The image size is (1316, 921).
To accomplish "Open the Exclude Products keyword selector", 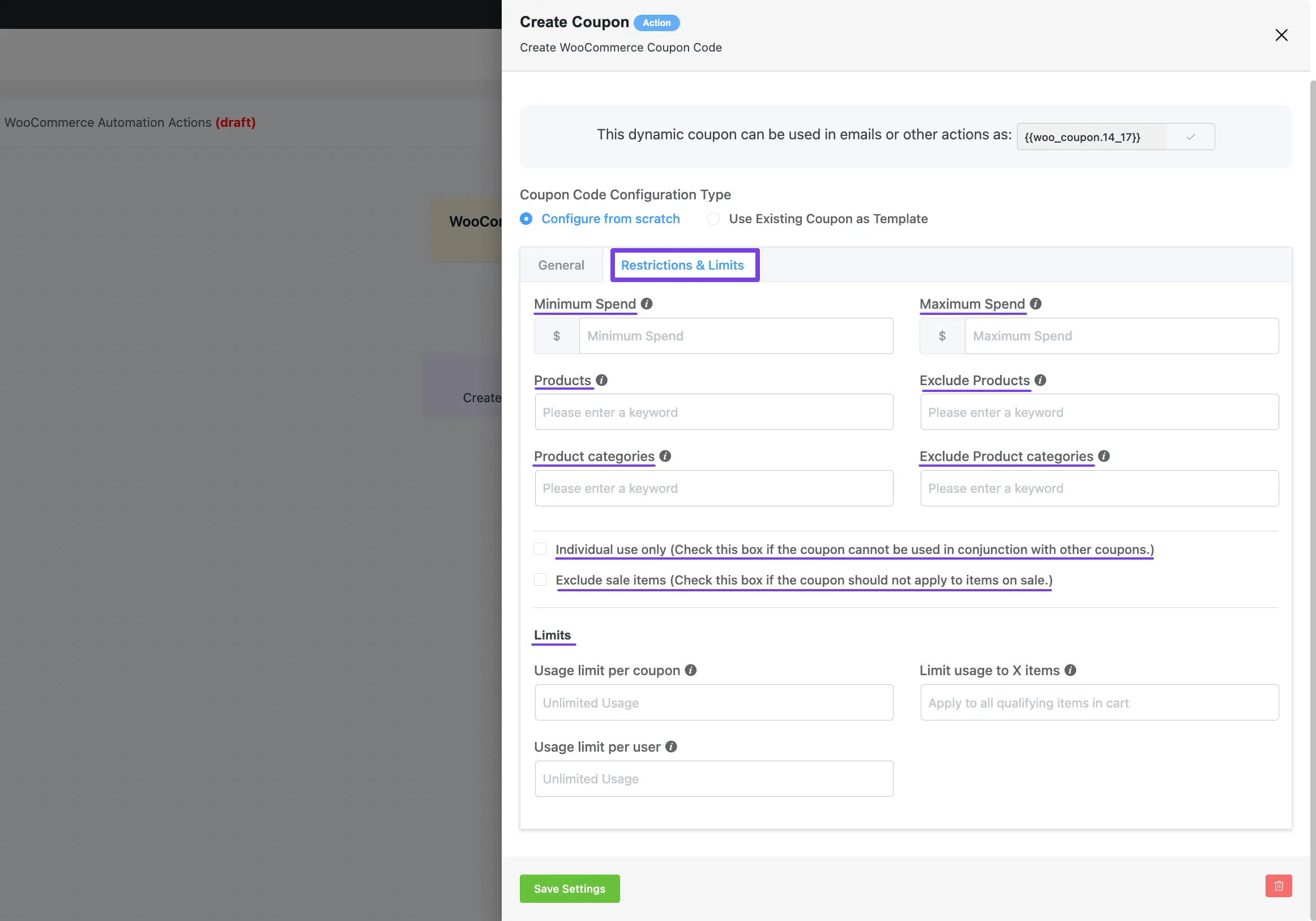I will pyautogui.click(x=1099, y=412).
